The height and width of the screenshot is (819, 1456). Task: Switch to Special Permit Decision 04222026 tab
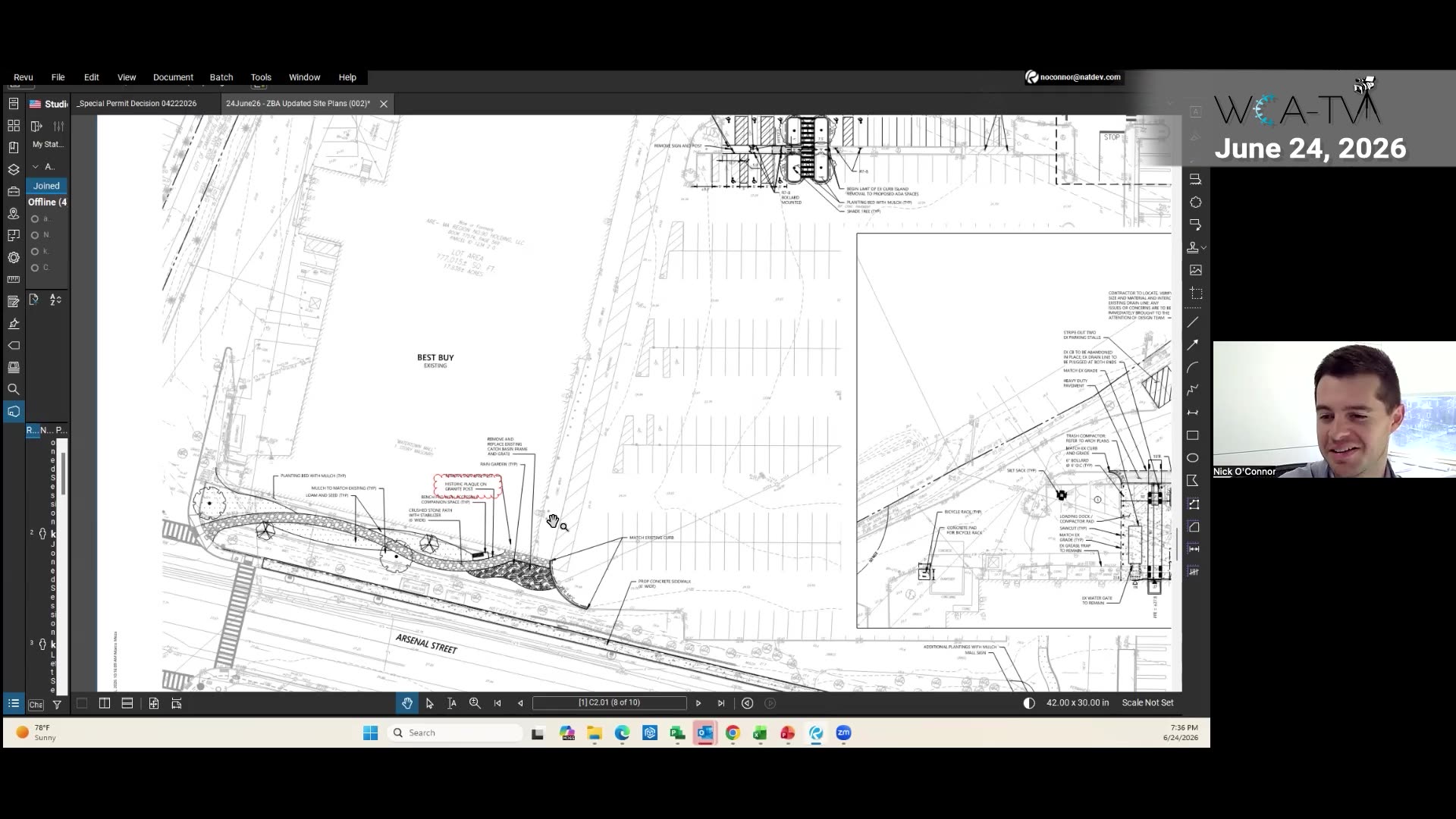[138, 104]
